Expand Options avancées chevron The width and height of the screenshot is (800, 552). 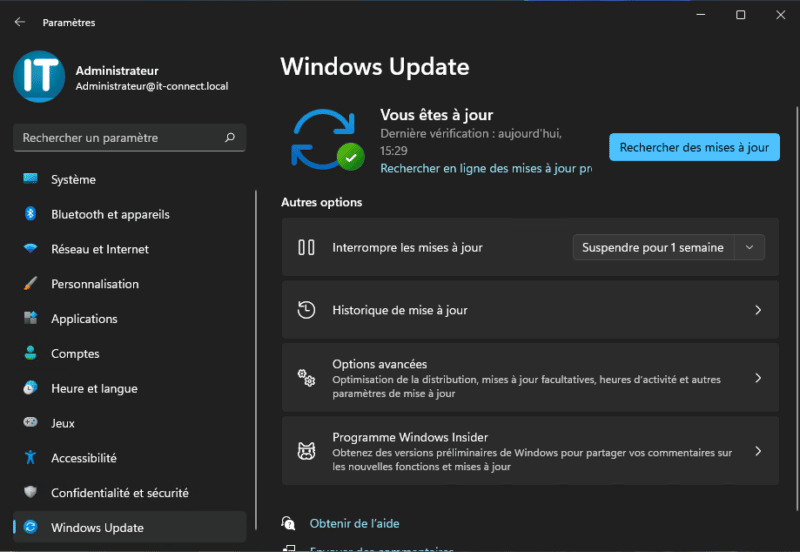757,378
